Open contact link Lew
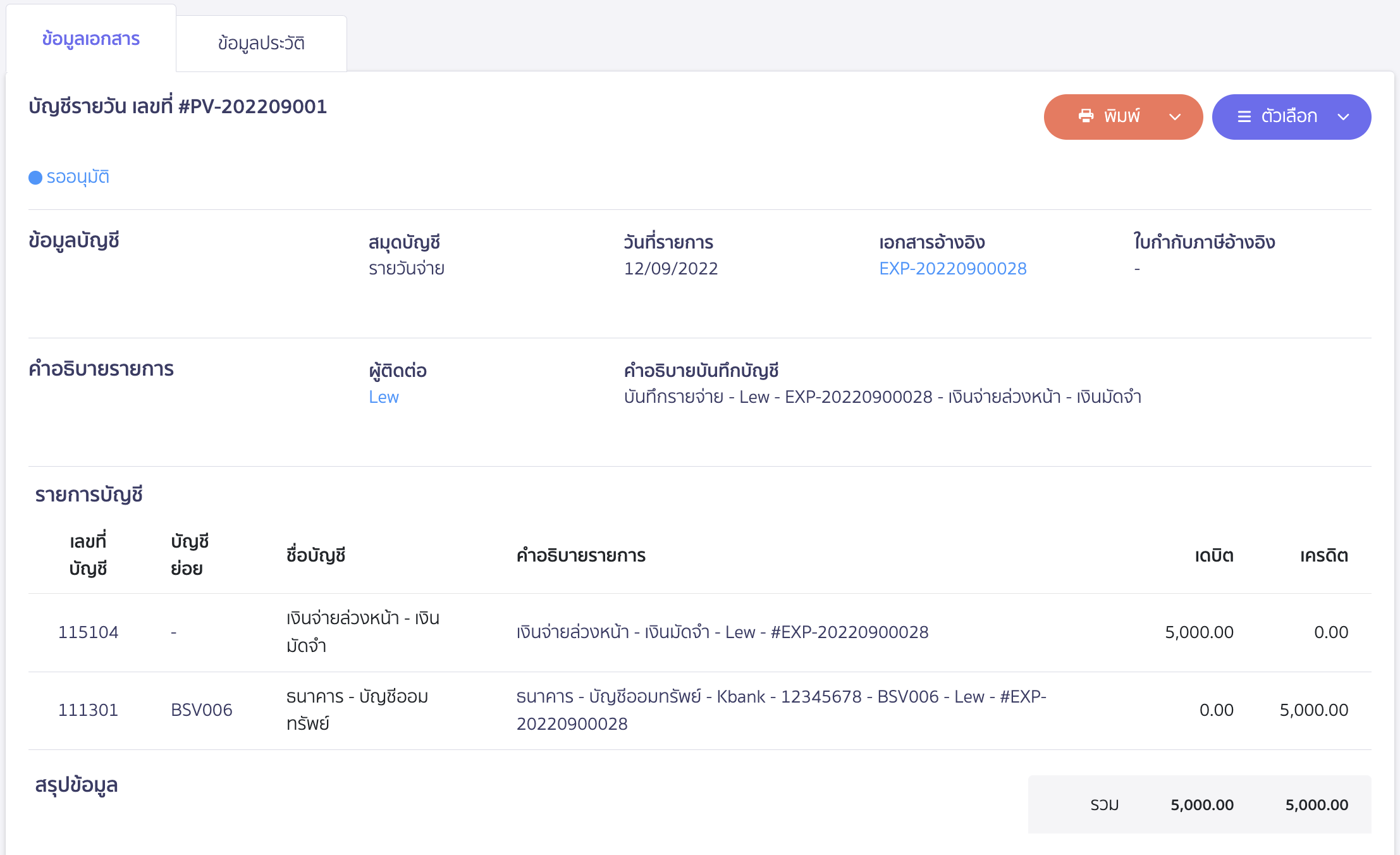The image size is (1400, 855). pos(384,397)
